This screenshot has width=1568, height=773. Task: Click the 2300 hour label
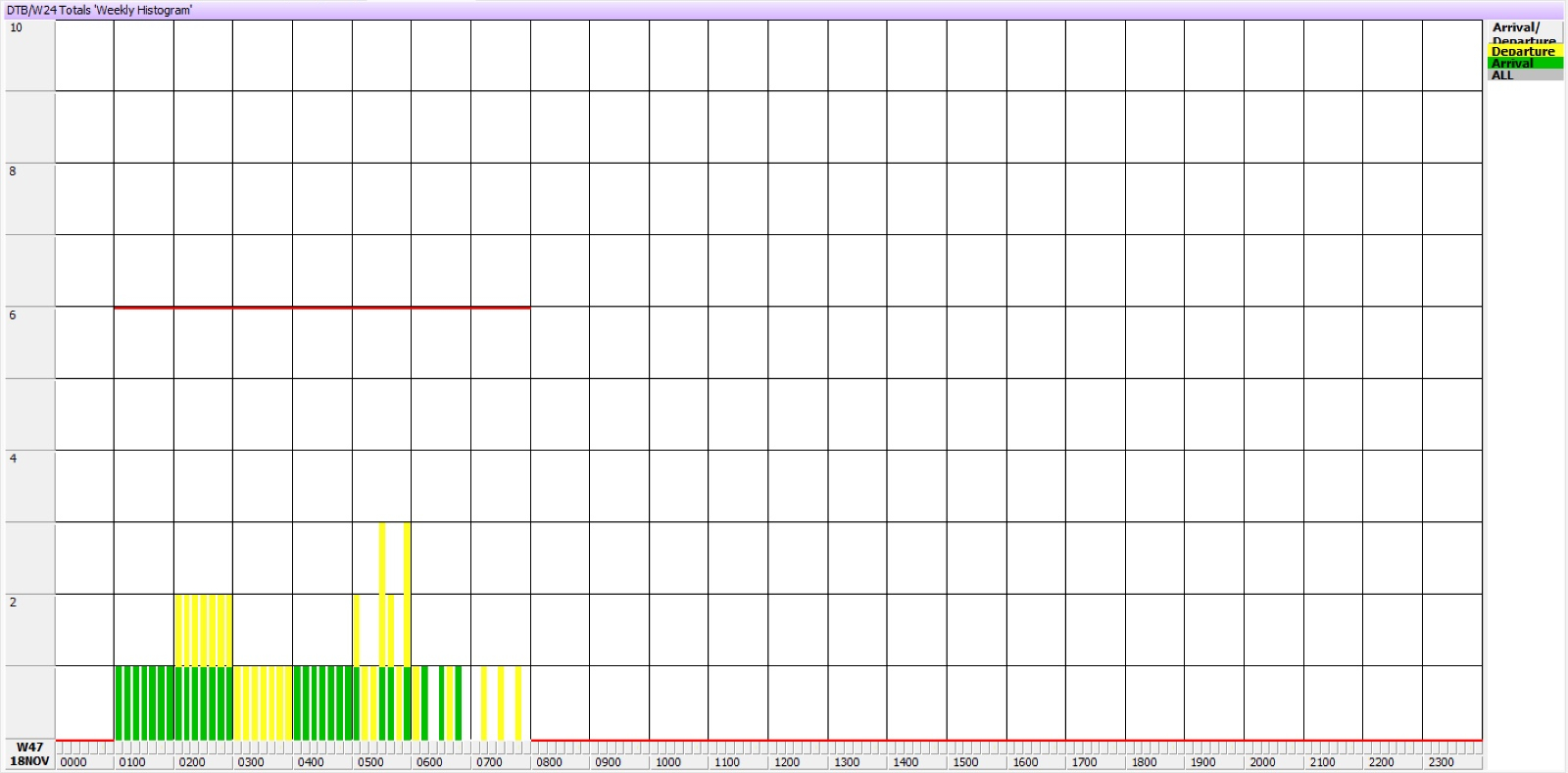click(1441, 762)
